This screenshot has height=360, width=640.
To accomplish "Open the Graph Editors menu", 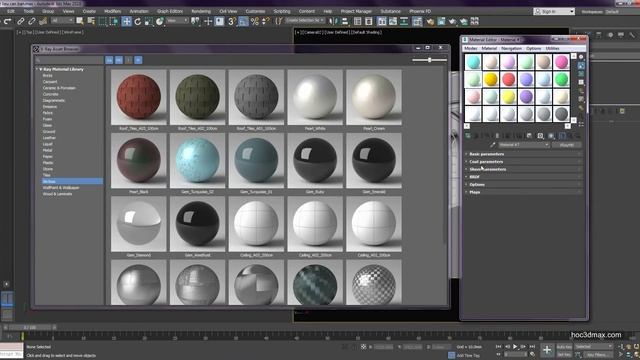I will [170, 11].
